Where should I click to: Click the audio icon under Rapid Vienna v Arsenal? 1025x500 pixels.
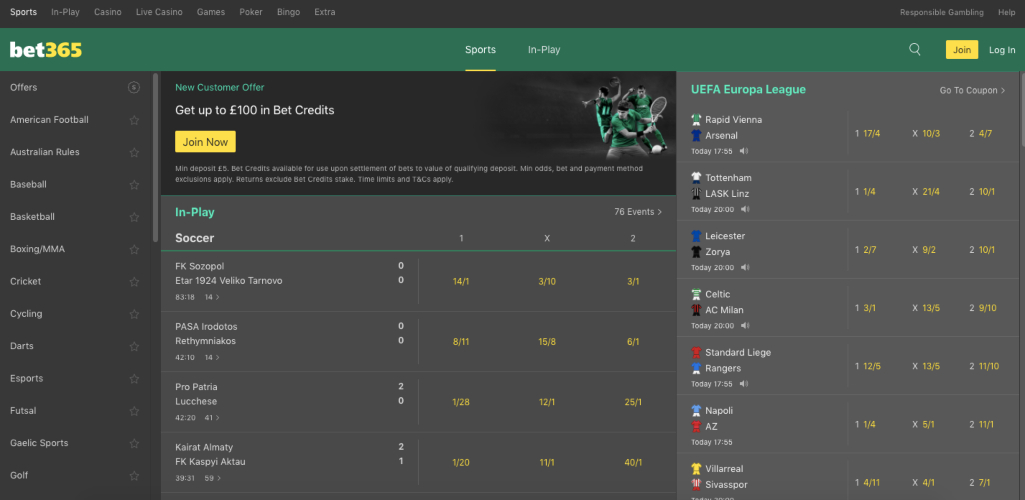click(x=744, y=151)
